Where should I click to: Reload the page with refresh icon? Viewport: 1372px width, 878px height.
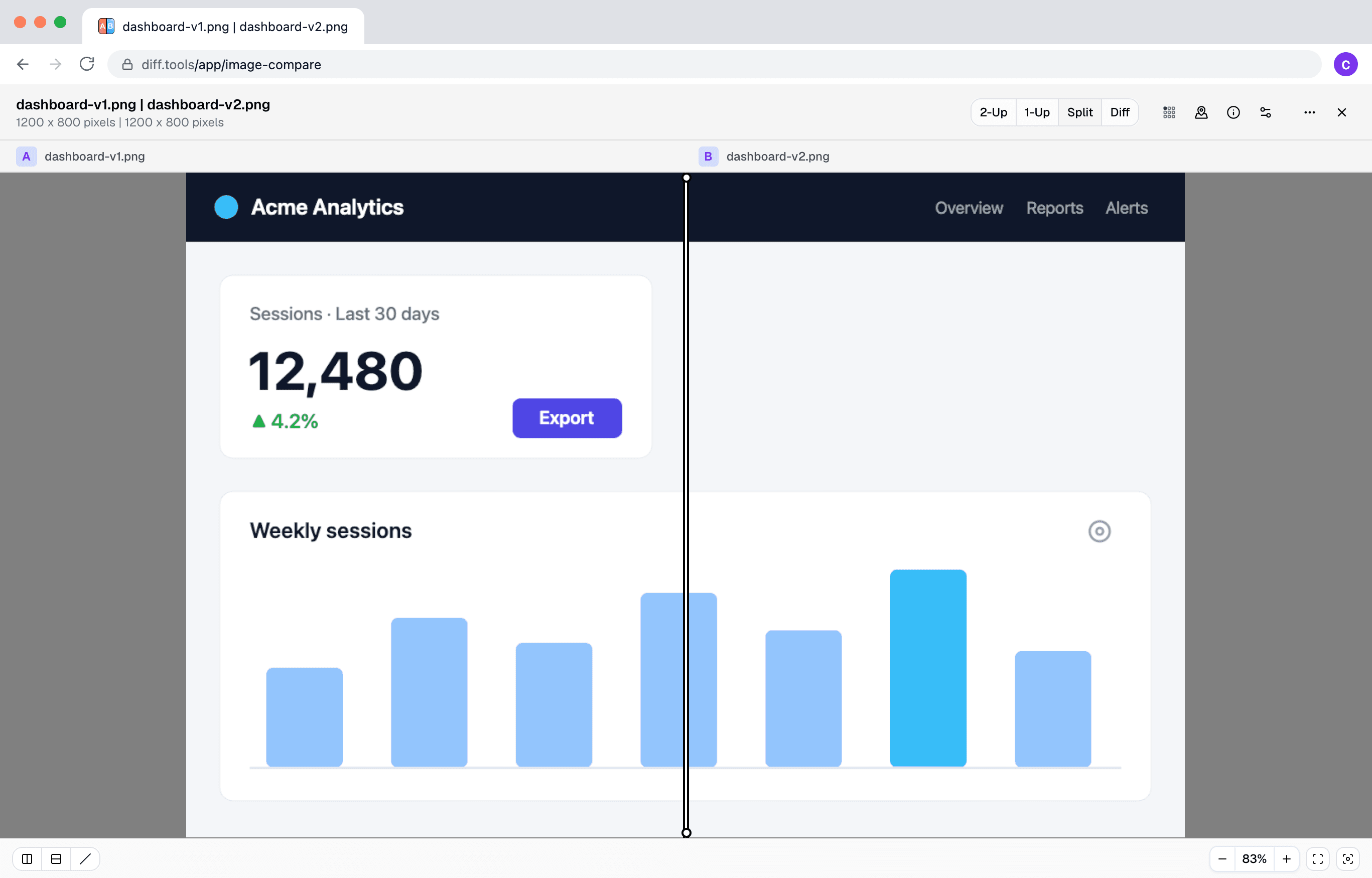pyautogui.click(x=87, y=64)
